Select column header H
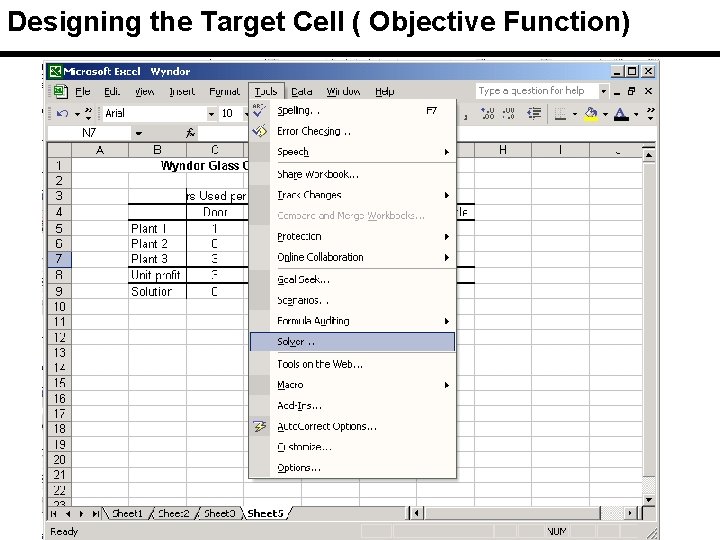The width and height of the screenshot is (720, 540). [x=503, y=150]
